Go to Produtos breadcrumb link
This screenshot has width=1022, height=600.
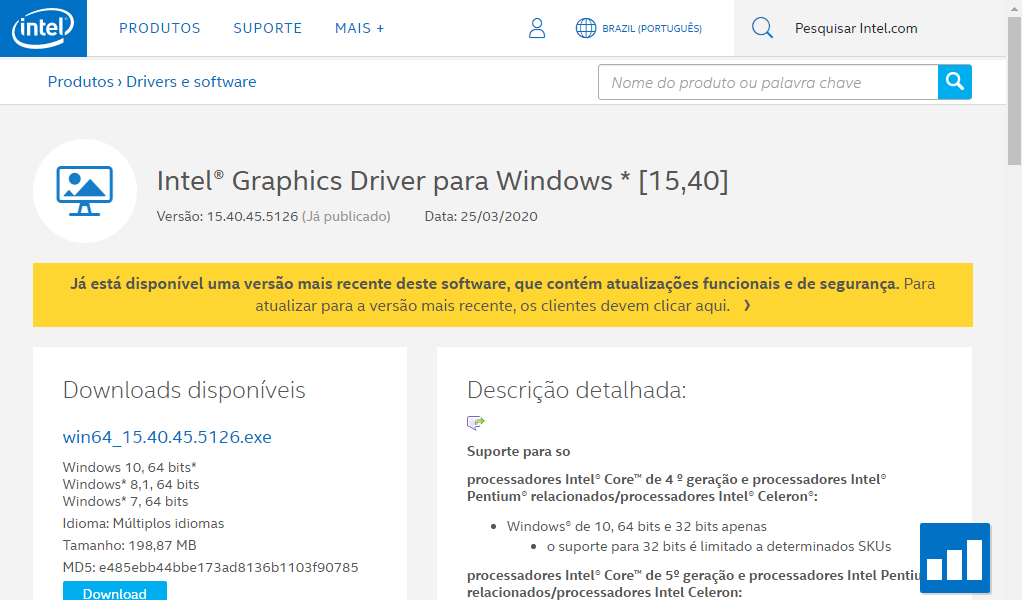[81, 81]
